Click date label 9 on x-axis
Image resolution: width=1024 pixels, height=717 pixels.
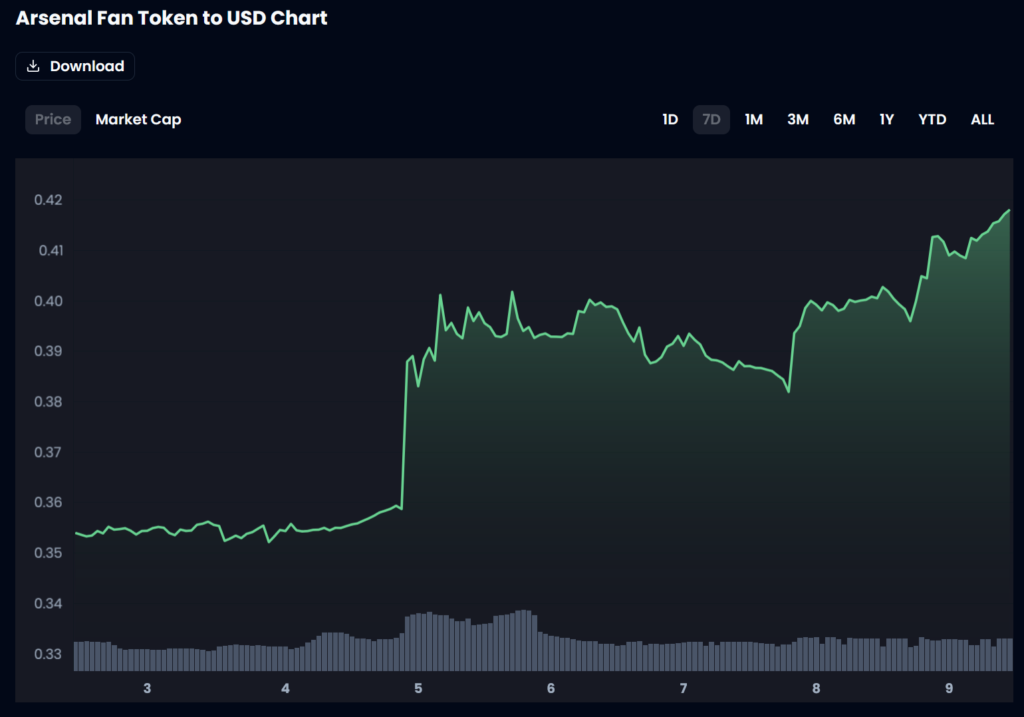[950, 688]
